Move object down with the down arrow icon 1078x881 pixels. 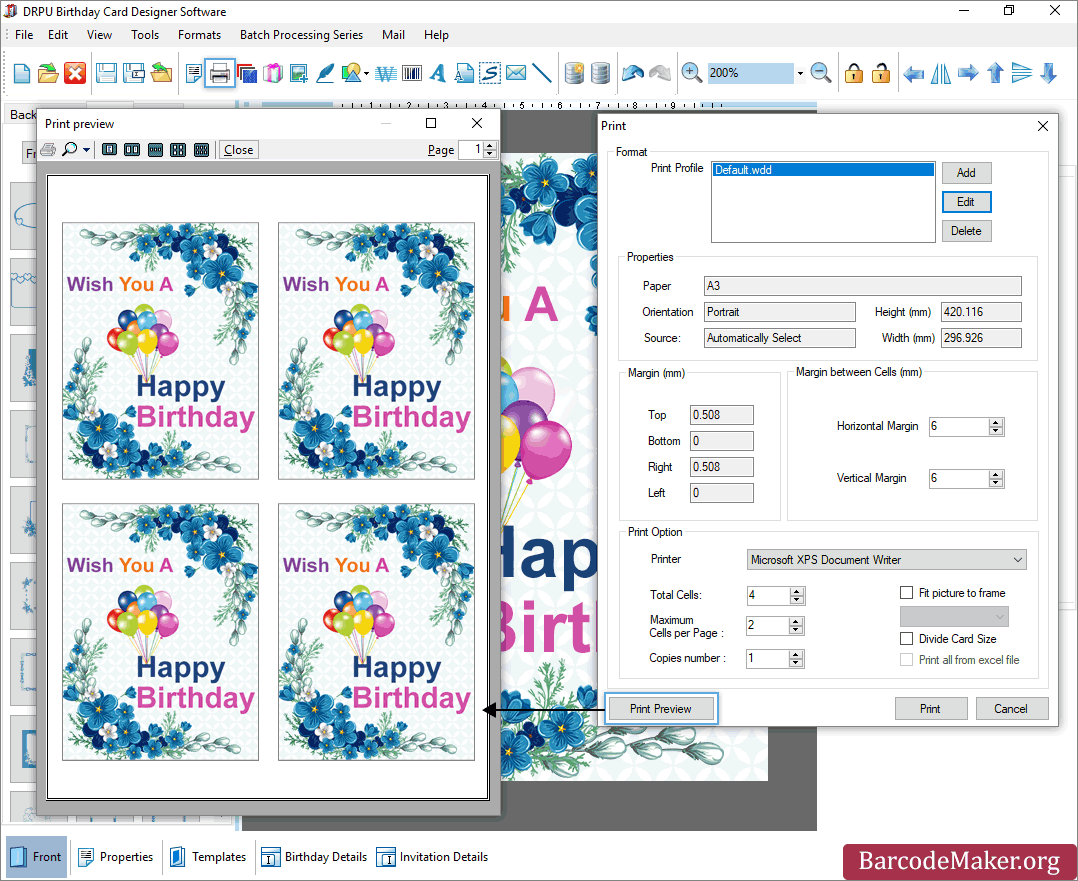[x=1048, y=73]
